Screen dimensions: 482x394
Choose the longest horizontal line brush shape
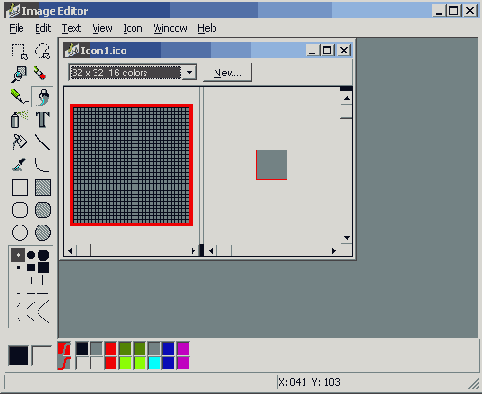pyautogui.click(x=43, y=293)
